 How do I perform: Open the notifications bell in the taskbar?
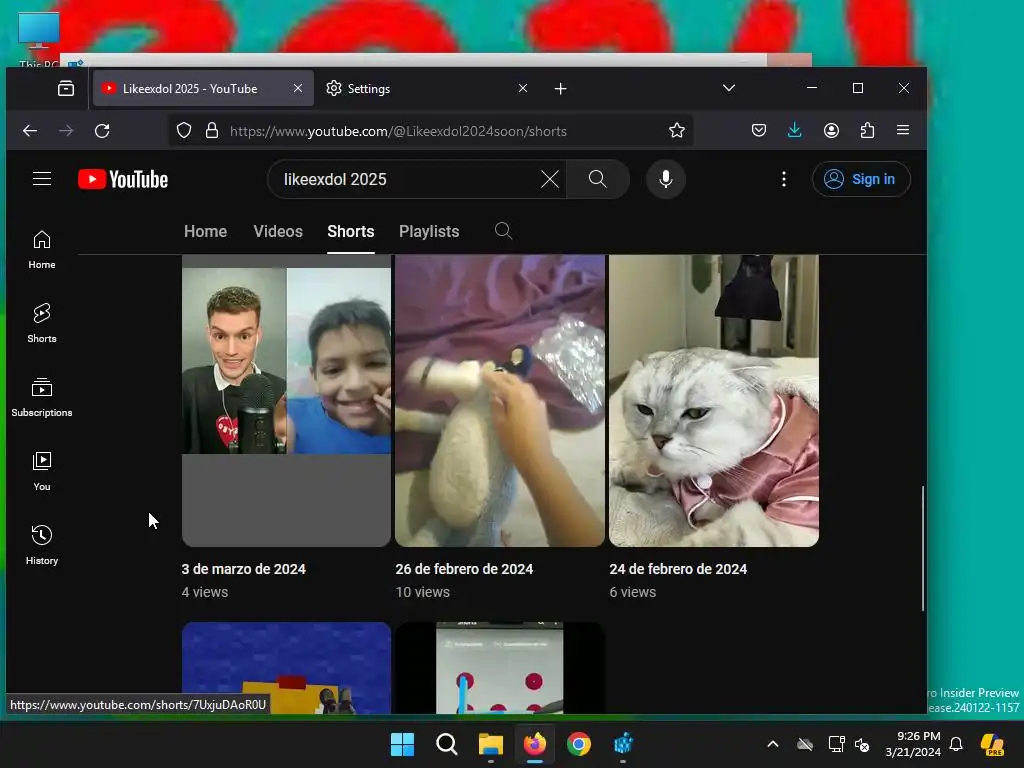956,744
